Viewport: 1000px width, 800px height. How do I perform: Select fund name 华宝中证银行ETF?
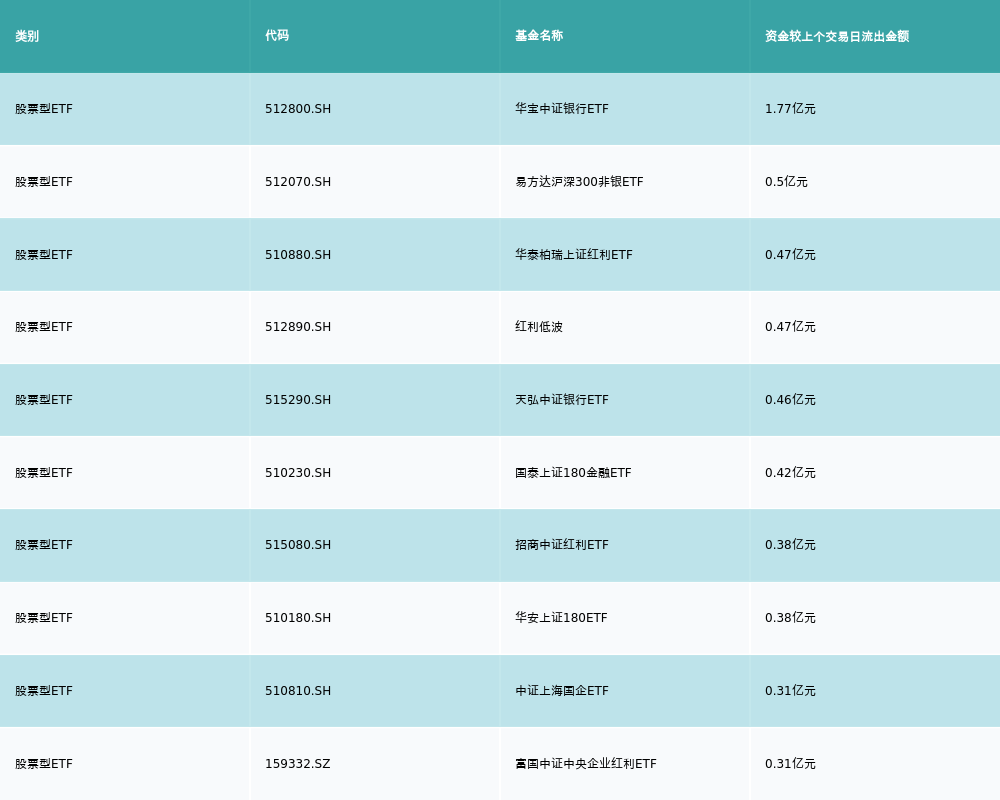coord(562,109)
